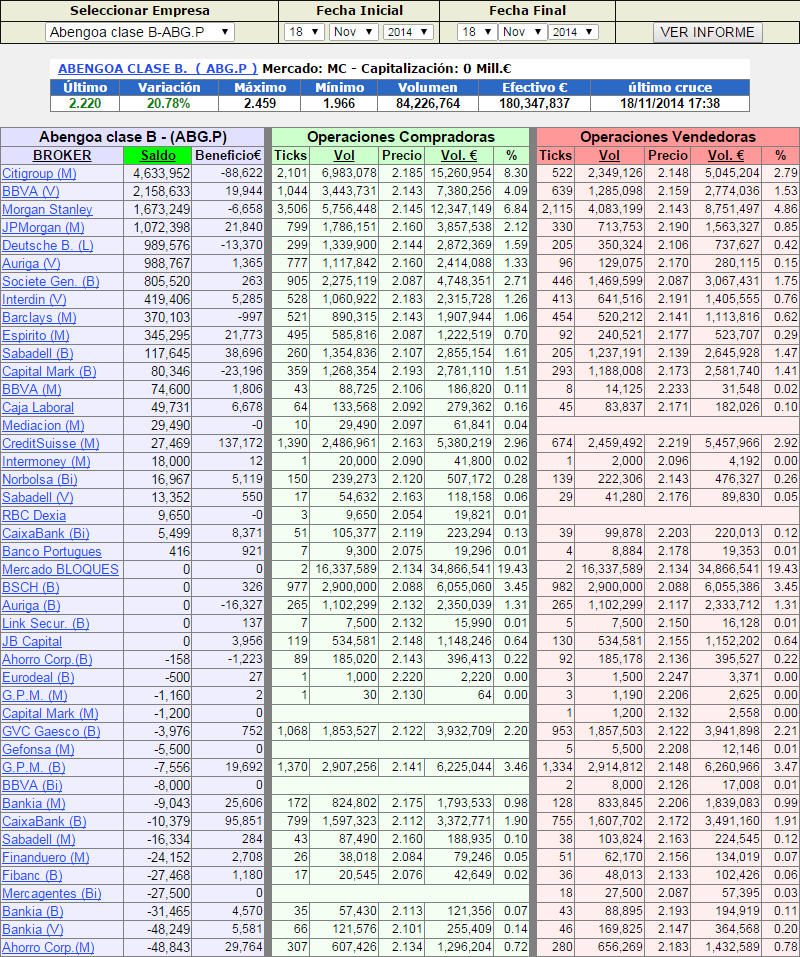
Task: Open the Link Secur. (B) broker link
Action: tap(45, 624)
